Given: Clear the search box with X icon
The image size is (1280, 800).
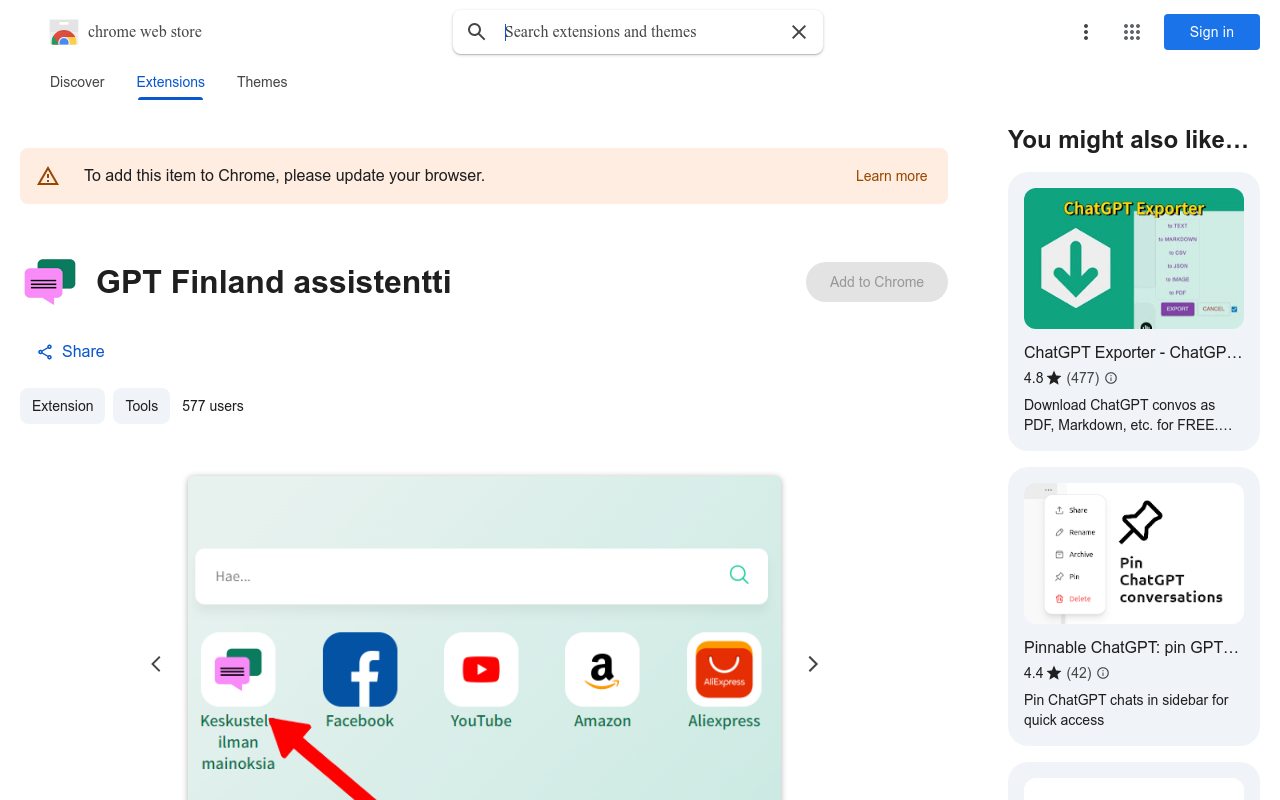Looking at the screenshot, I should pyautogui.click(x=799, y=32).
